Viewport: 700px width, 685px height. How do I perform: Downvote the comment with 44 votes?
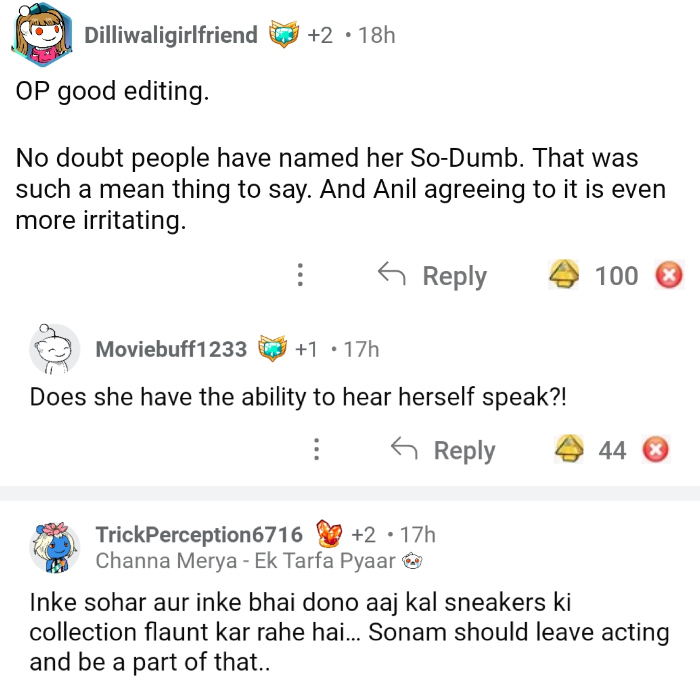tap(654, 450)
